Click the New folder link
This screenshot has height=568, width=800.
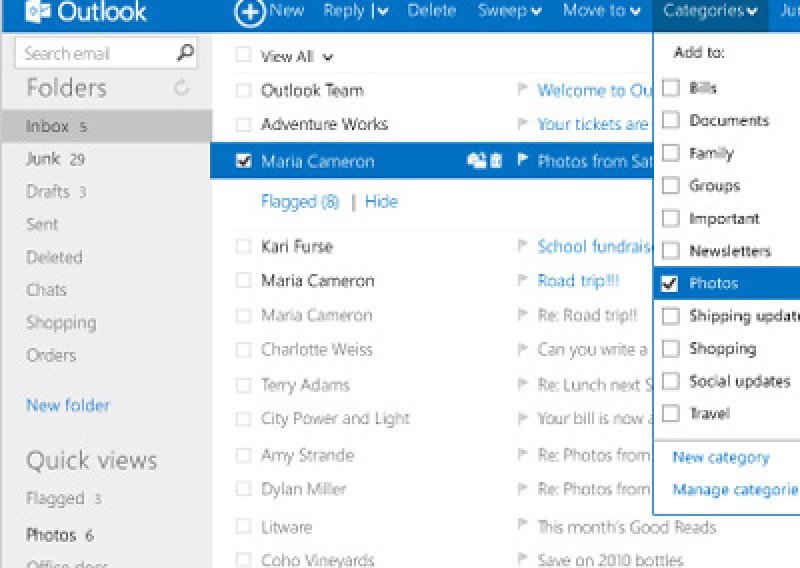(x=68, y=405)
